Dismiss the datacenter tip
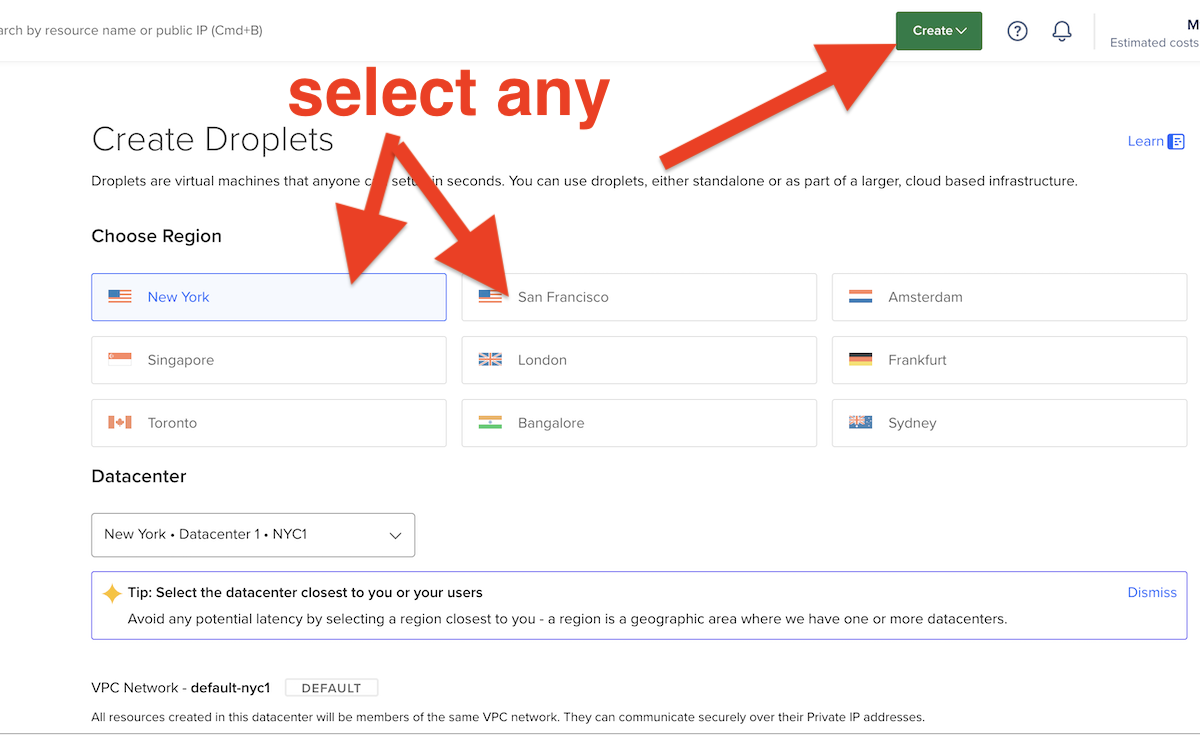 pyautogui.click(x=1152, y=592)
